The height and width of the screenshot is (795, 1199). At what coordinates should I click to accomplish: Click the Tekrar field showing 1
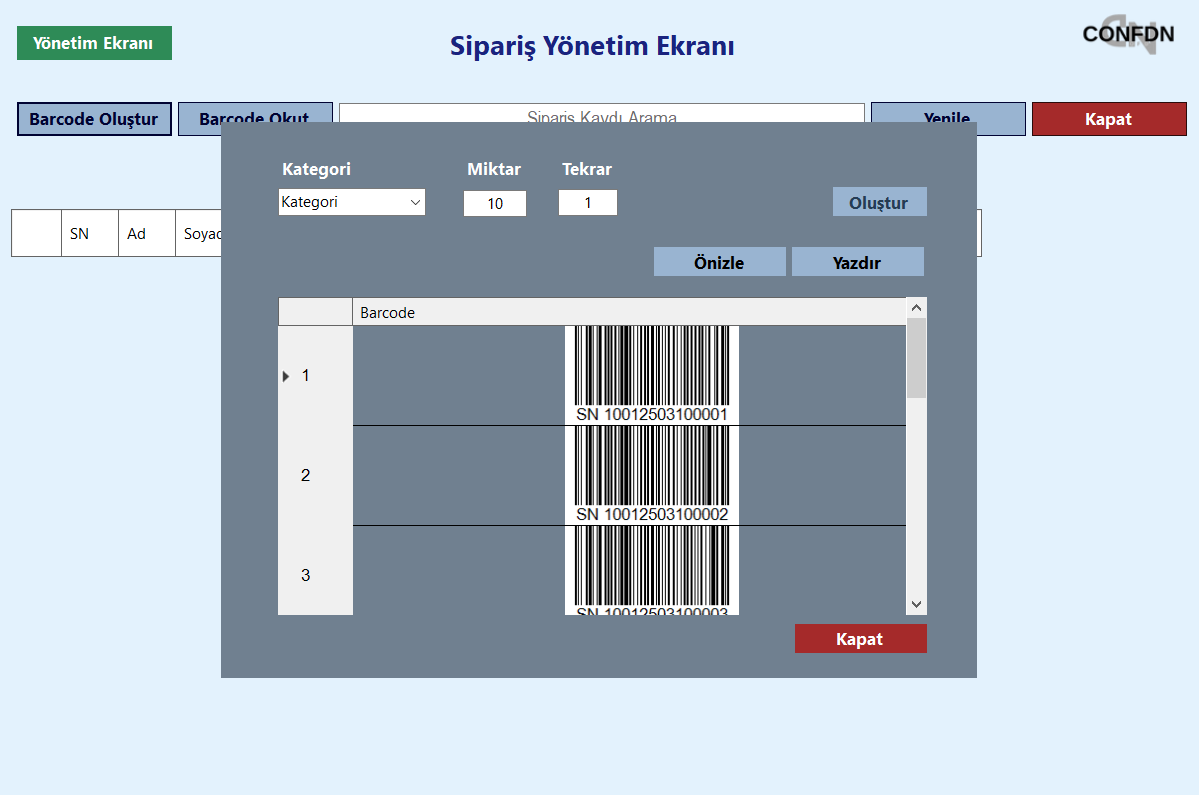587,203
